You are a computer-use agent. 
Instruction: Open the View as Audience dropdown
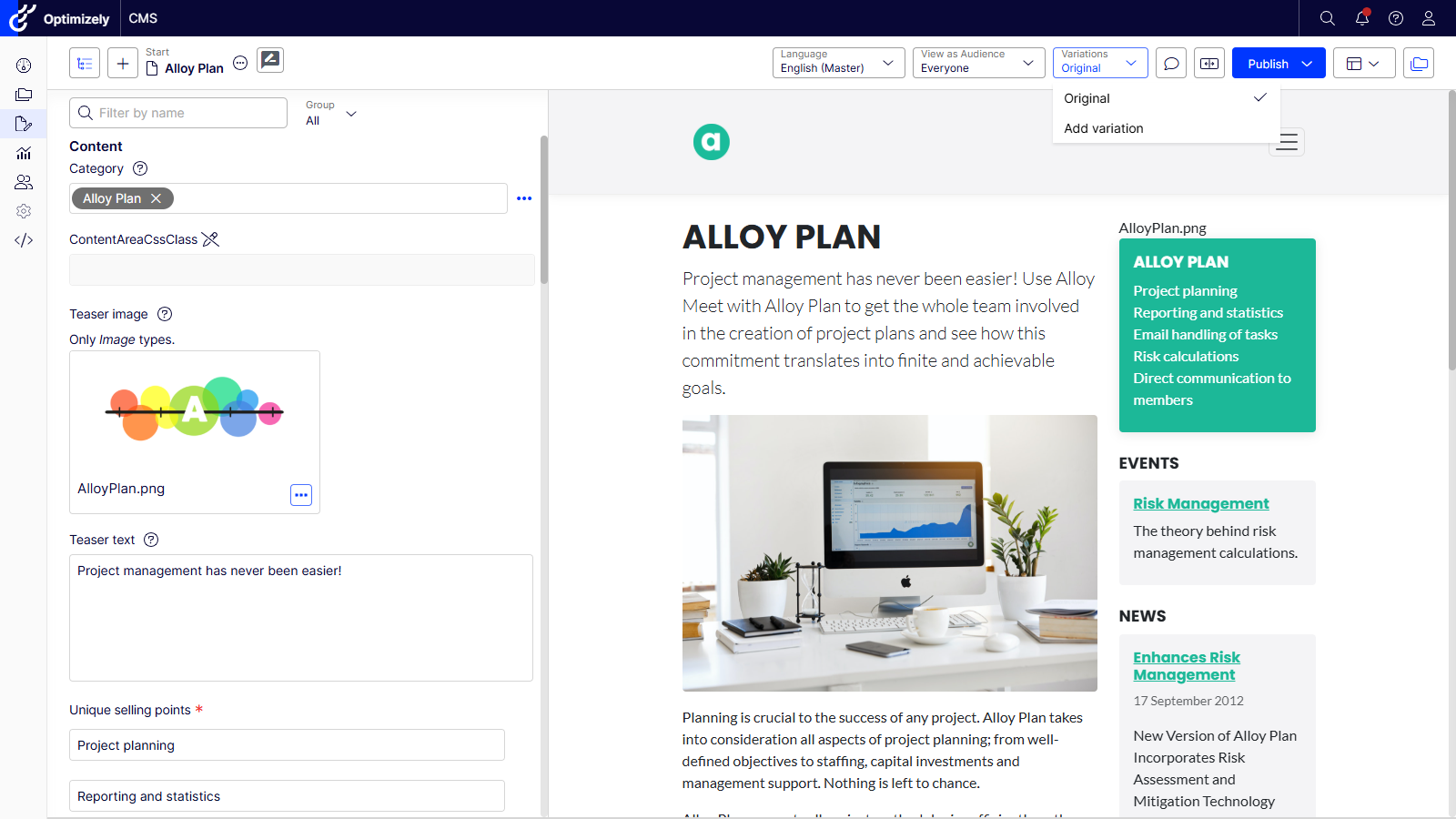click(979, 63)
